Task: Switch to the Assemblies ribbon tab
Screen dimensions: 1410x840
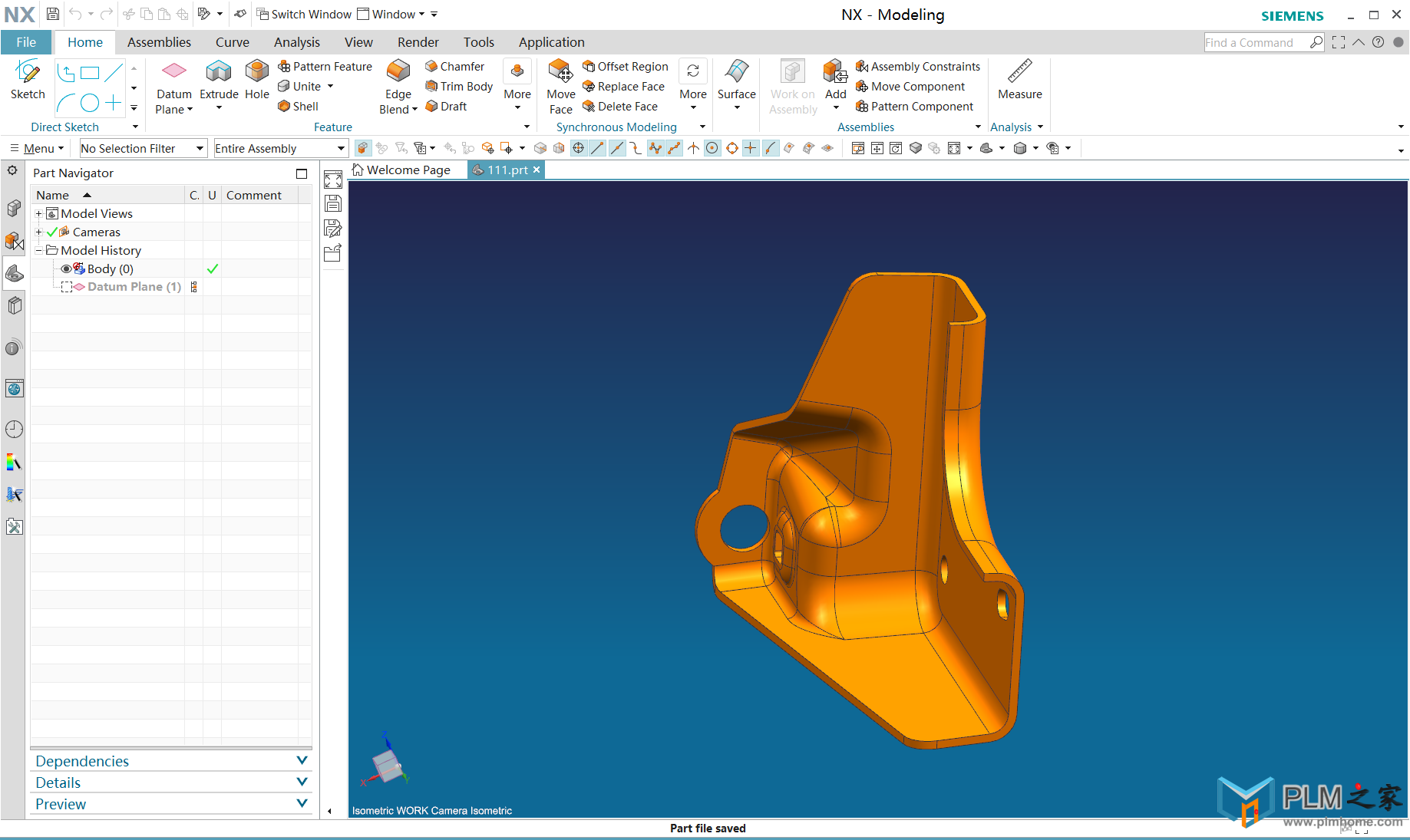Action: pos(159,42)
